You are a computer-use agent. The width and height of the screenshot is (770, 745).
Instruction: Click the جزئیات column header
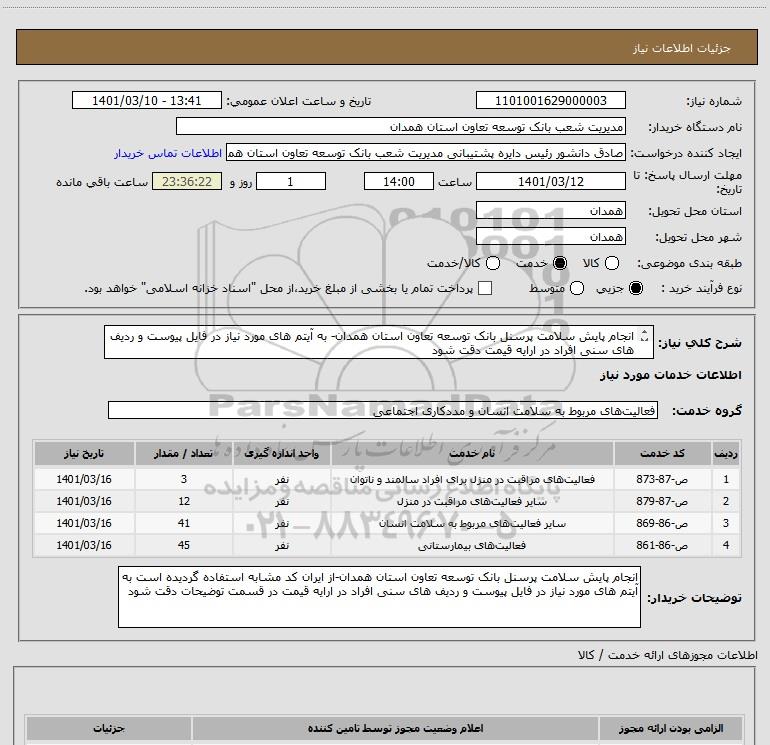point(109,728)
